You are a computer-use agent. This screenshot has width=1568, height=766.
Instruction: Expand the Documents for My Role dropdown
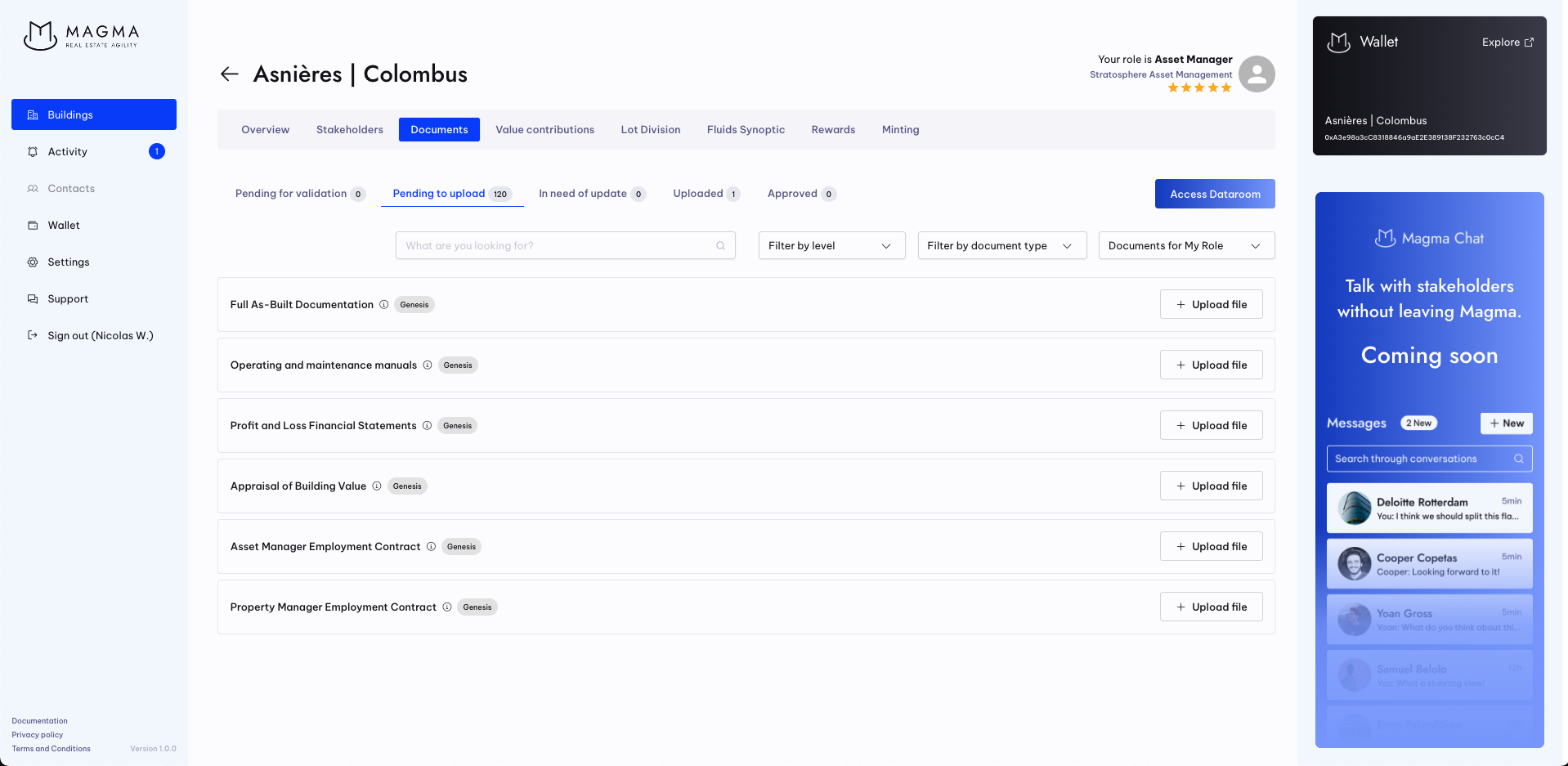[1185, 246]
